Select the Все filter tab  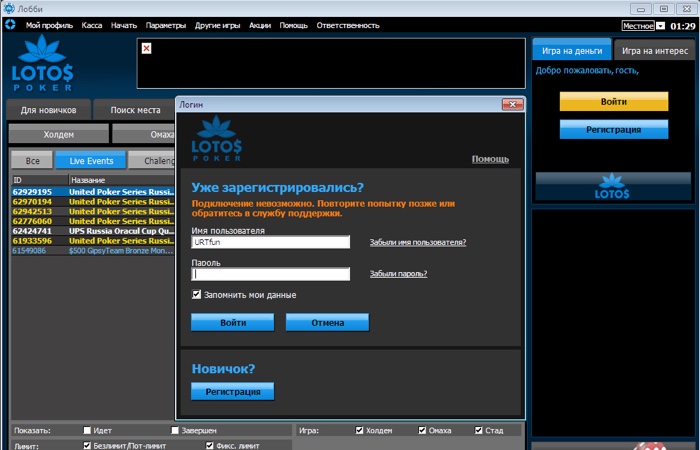click(32, 161)
